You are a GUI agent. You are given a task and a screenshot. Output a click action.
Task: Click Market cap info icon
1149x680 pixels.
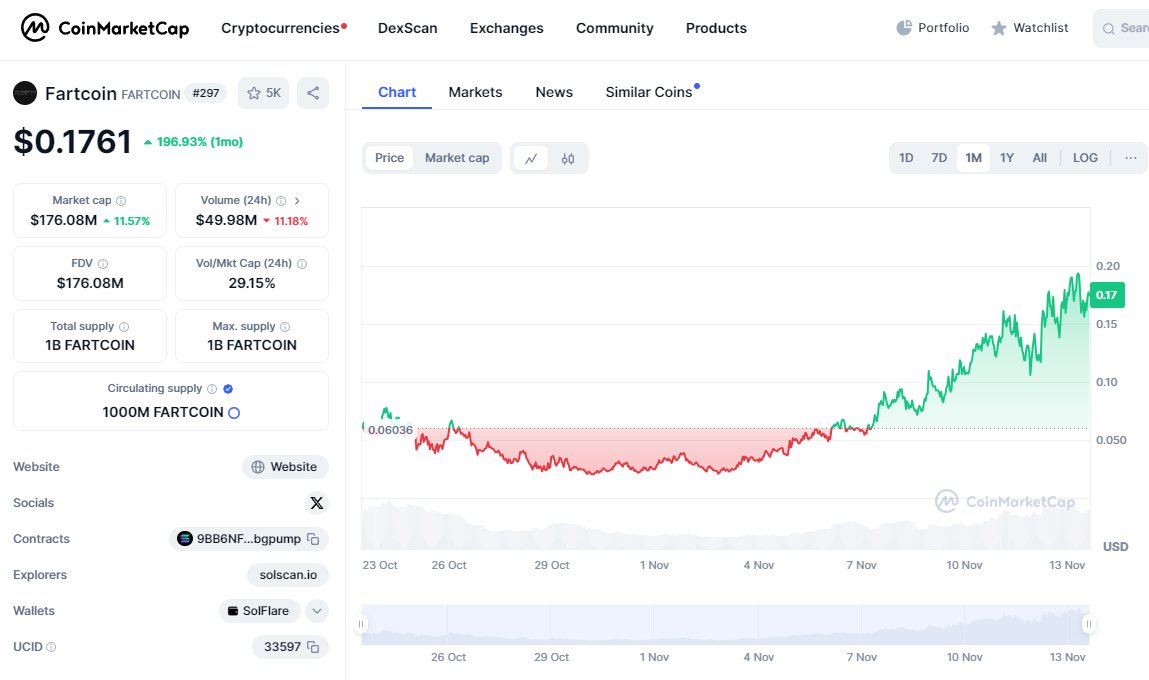121,201
